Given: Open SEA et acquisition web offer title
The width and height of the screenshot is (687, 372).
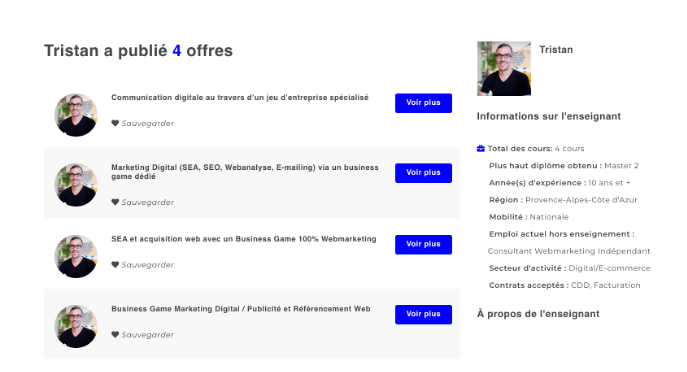Looking at the screenshot, I should (244, 239).
